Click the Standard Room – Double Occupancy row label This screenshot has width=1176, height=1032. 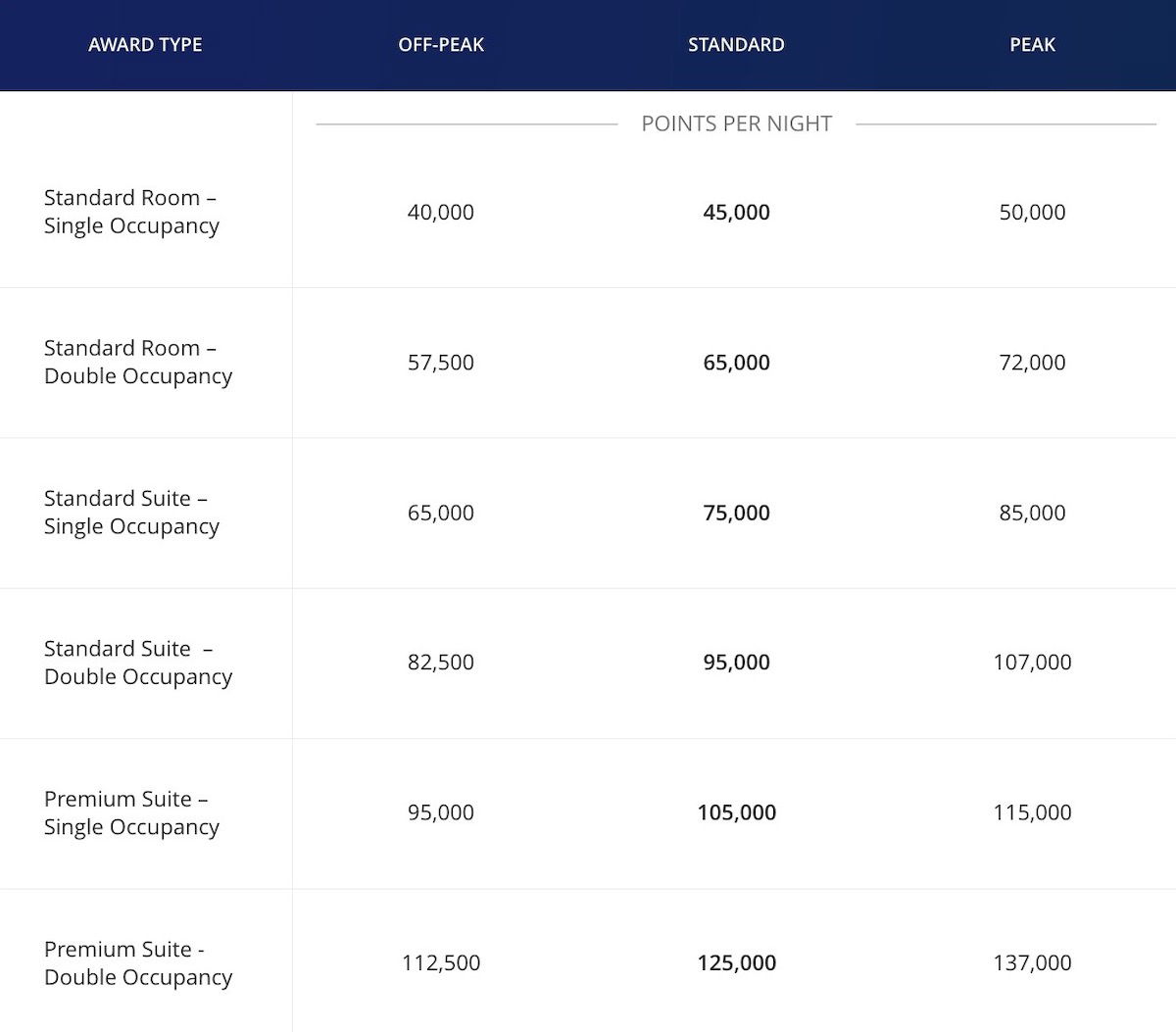(x=138, y=362)
